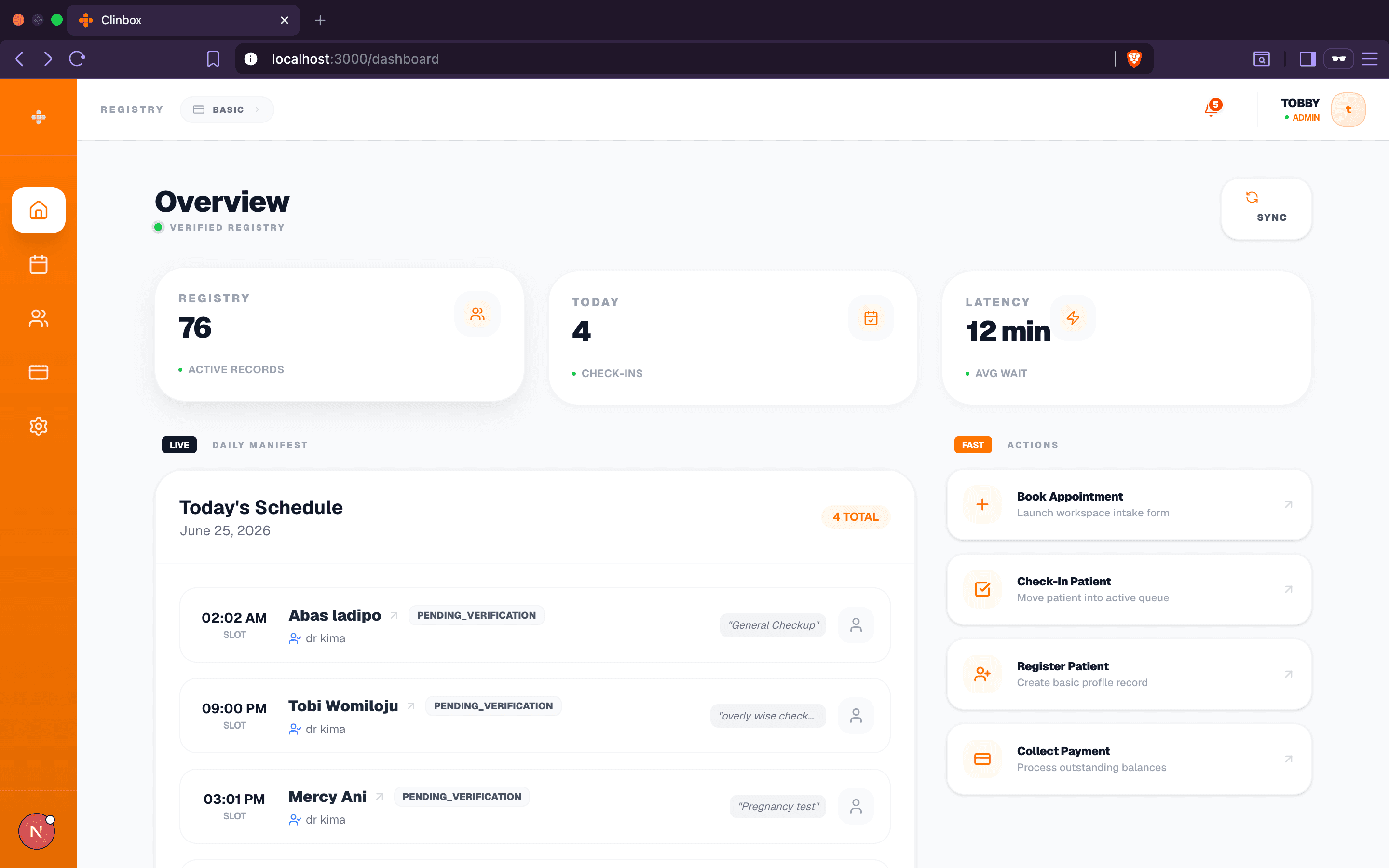Open the Registry 76 active records card
Image resolution: width=1389 pixels, height=868 pixels.
click(339, 335)
